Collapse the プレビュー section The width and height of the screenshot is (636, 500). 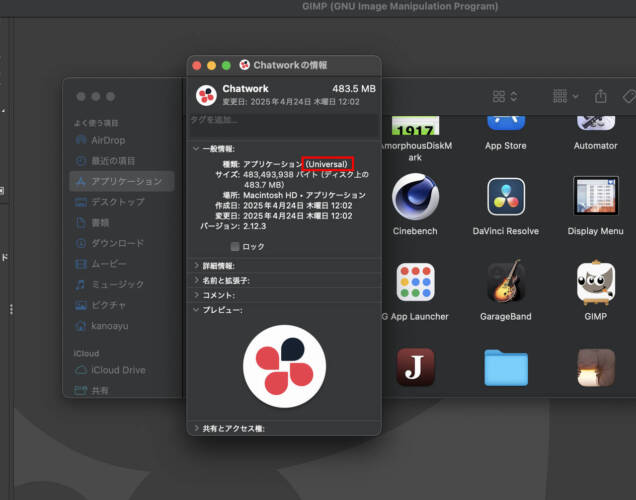tap(196, 310)
